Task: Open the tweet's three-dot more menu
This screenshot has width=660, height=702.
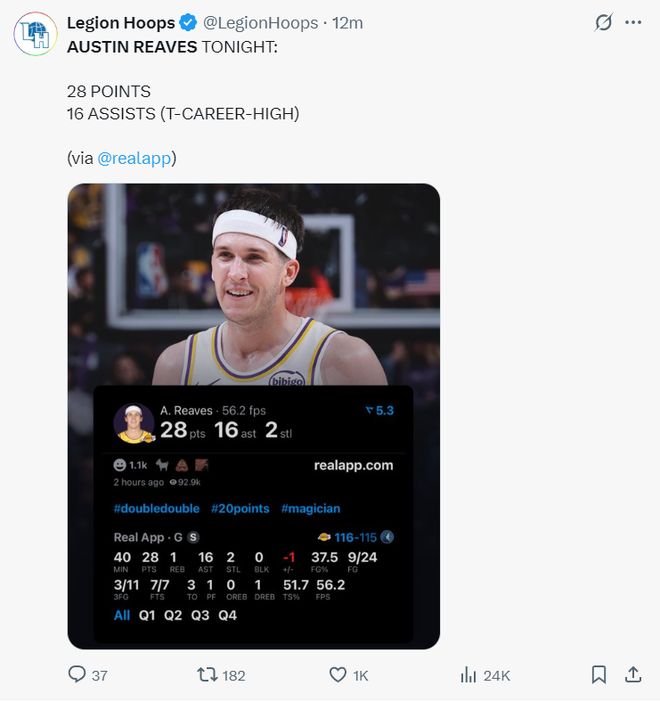Action: pyautogui.click(x=633, y=23)
